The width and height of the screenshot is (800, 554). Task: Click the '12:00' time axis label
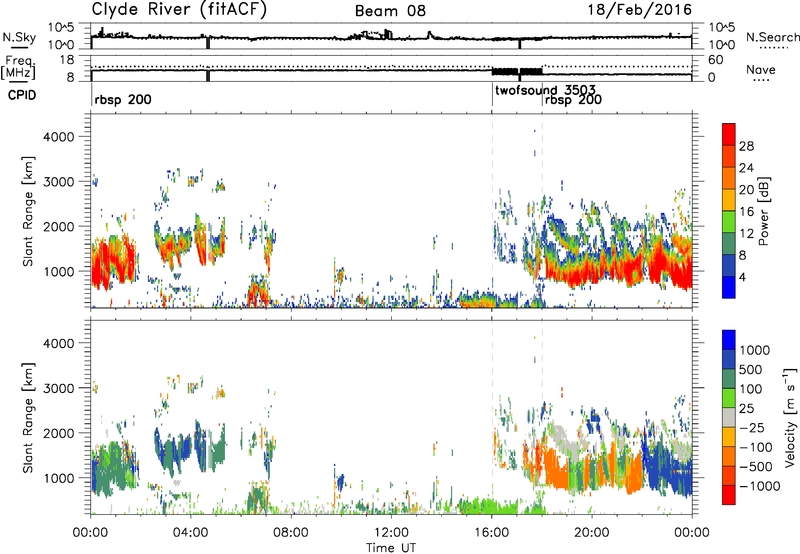point(391,532)
